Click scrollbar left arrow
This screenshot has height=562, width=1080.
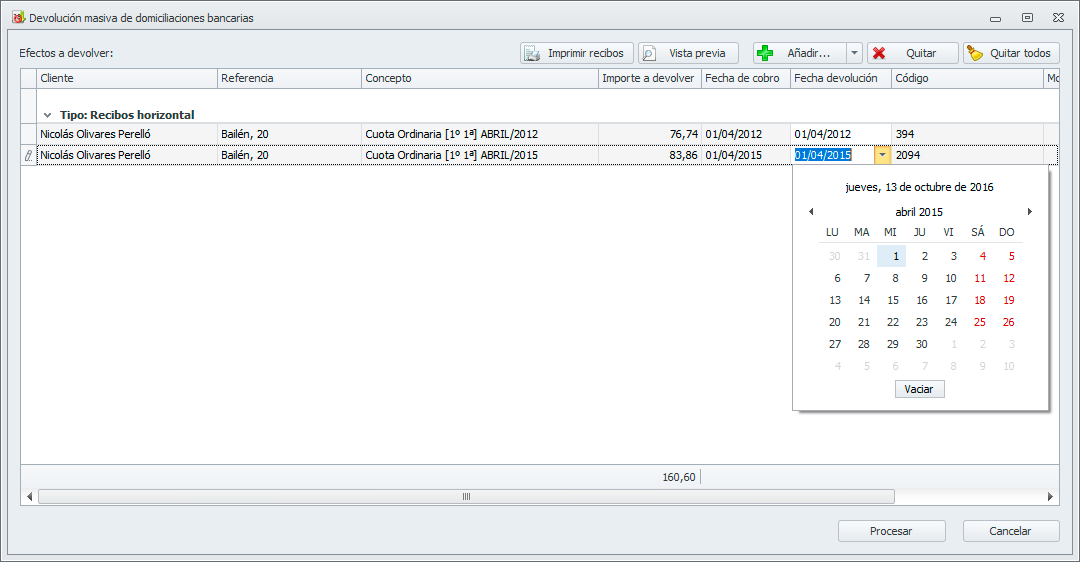pyautogui.click(x=29, y=497)
